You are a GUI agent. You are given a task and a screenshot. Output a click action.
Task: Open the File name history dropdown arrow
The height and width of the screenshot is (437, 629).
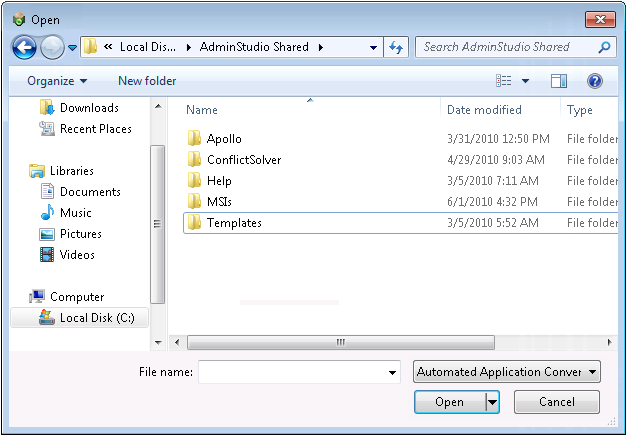tap(393, 373)
